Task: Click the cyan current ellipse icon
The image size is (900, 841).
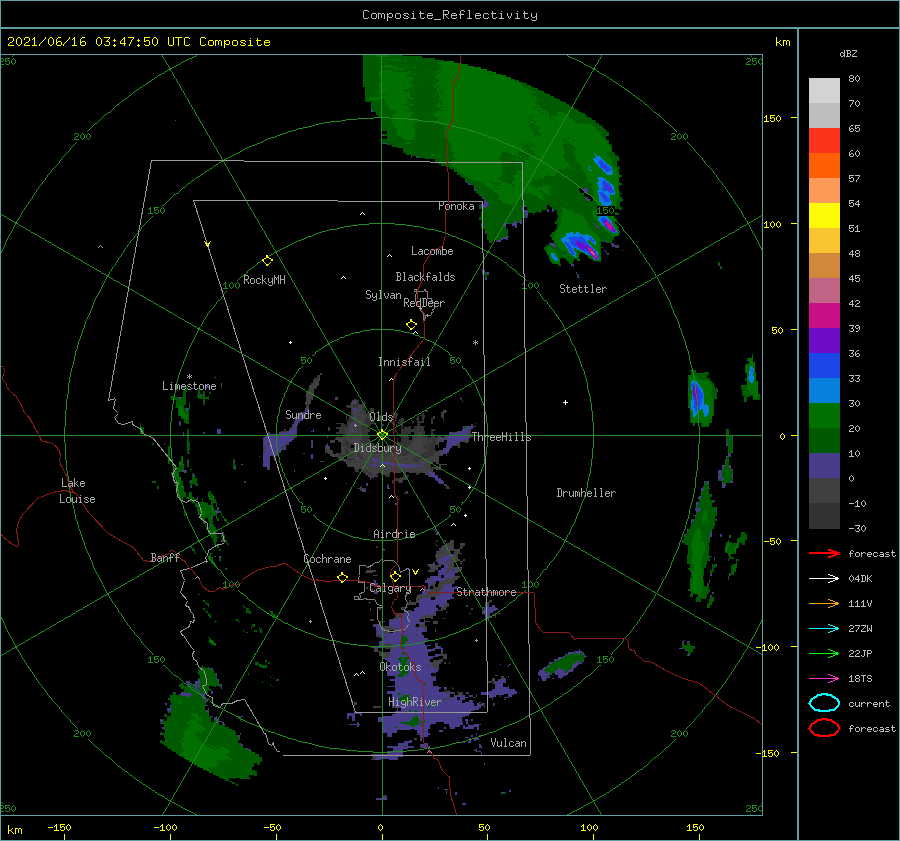Action: coord(824,703)
